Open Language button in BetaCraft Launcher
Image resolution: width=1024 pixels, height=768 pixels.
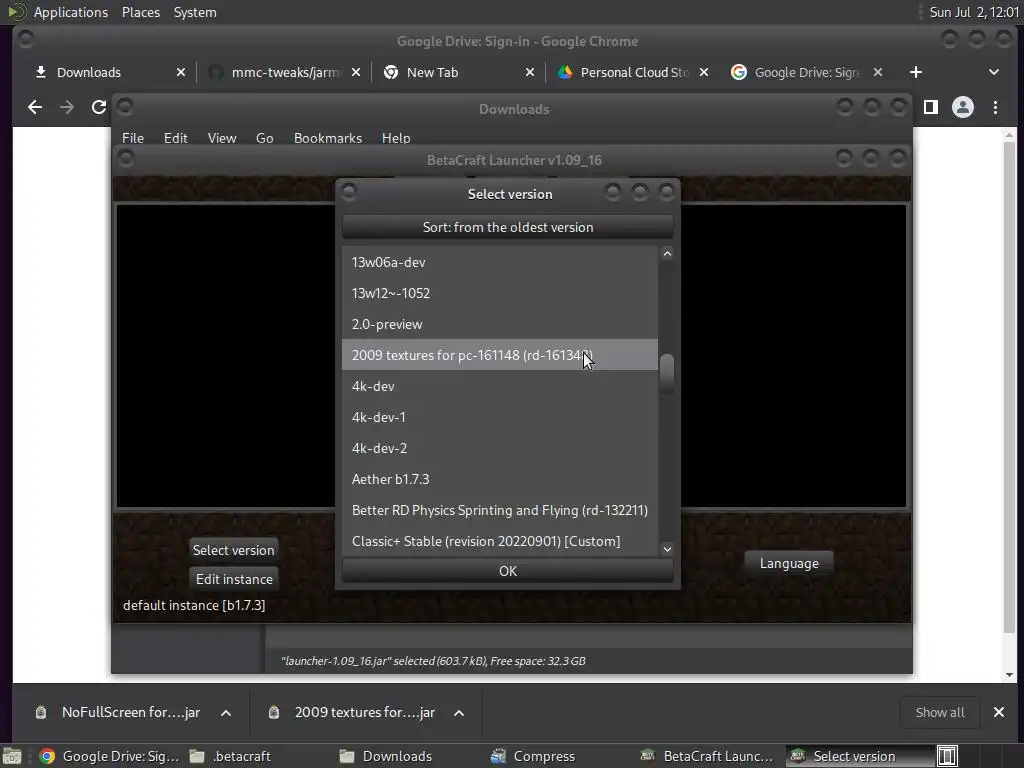pyautogui.click(x=789, y=563)
